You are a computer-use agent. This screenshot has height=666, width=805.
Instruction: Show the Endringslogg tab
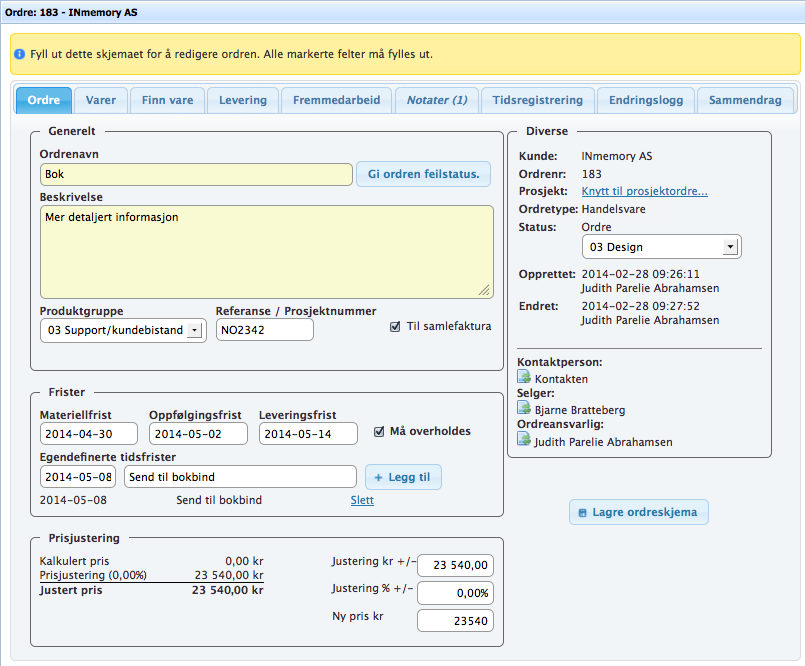point(646,100)
